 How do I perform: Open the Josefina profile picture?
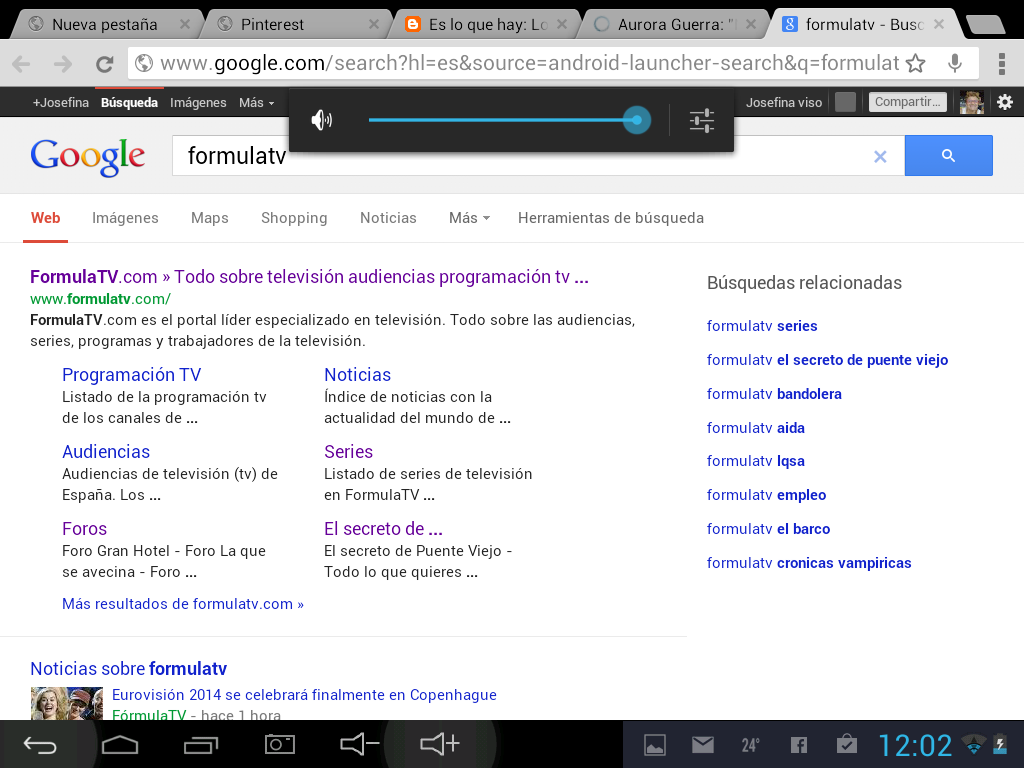(972, 102)
